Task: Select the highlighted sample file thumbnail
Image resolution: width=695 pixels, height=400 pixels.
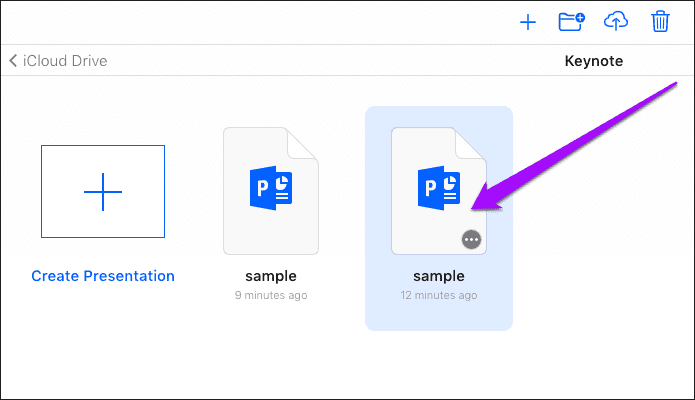Action: tap(439, 191)
